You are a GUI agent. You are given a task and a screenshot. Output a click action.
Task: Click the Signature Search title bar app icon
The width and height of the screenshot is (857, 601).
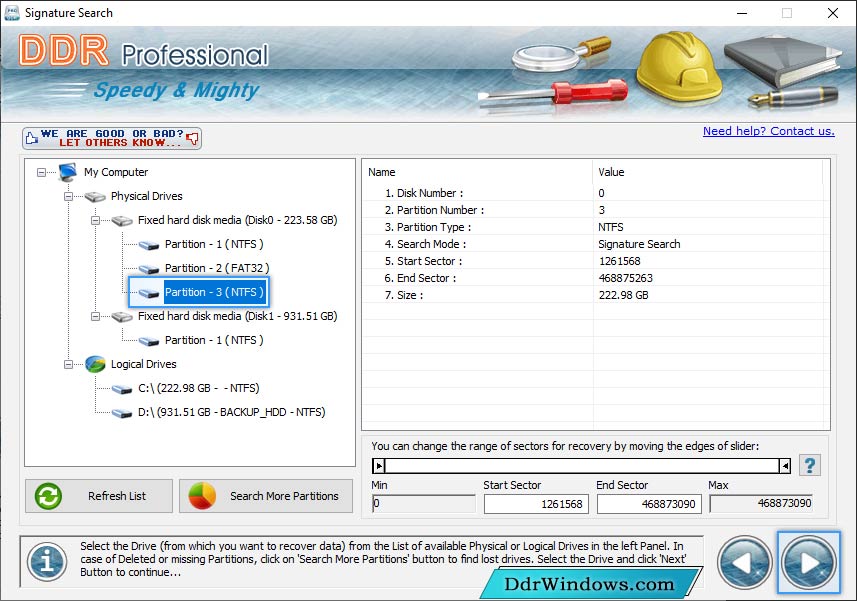tap(11, 13)
